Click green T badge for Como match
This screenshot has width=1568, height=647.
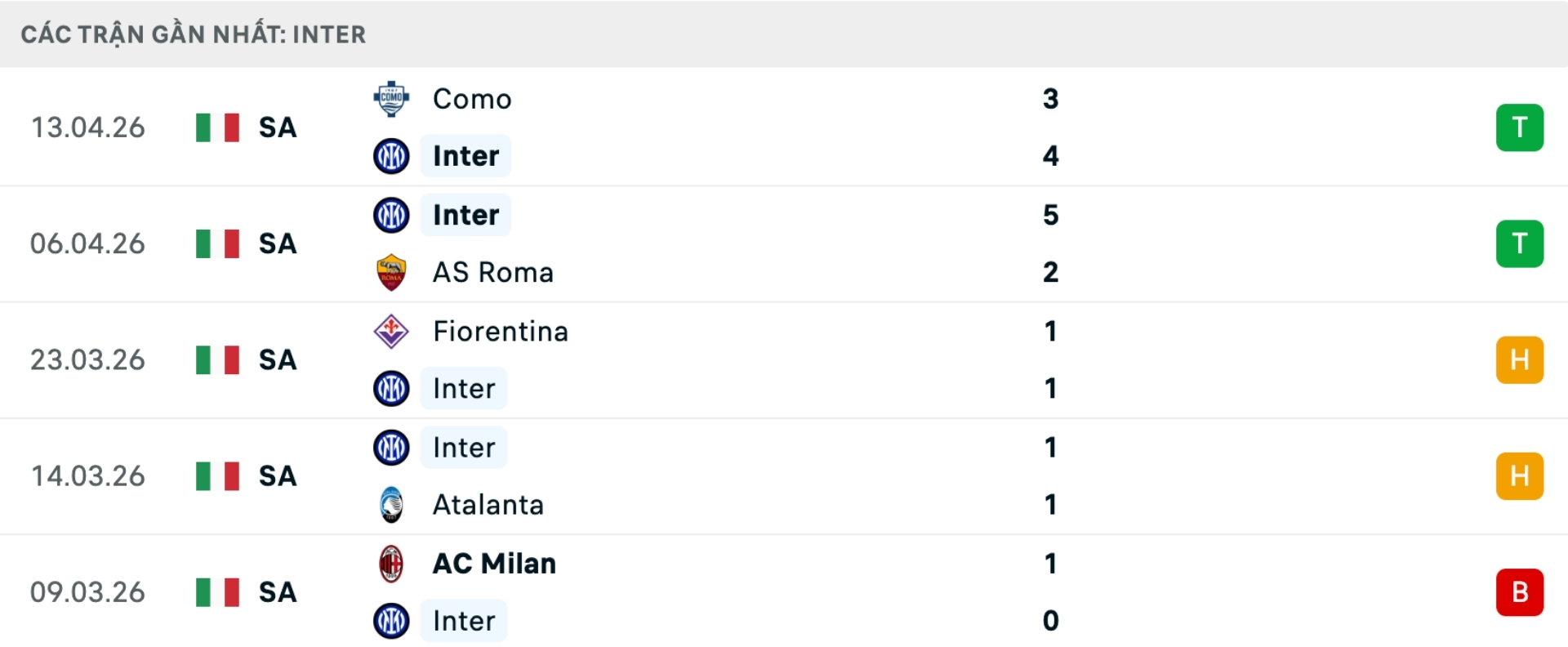[x=1519, y=127]
